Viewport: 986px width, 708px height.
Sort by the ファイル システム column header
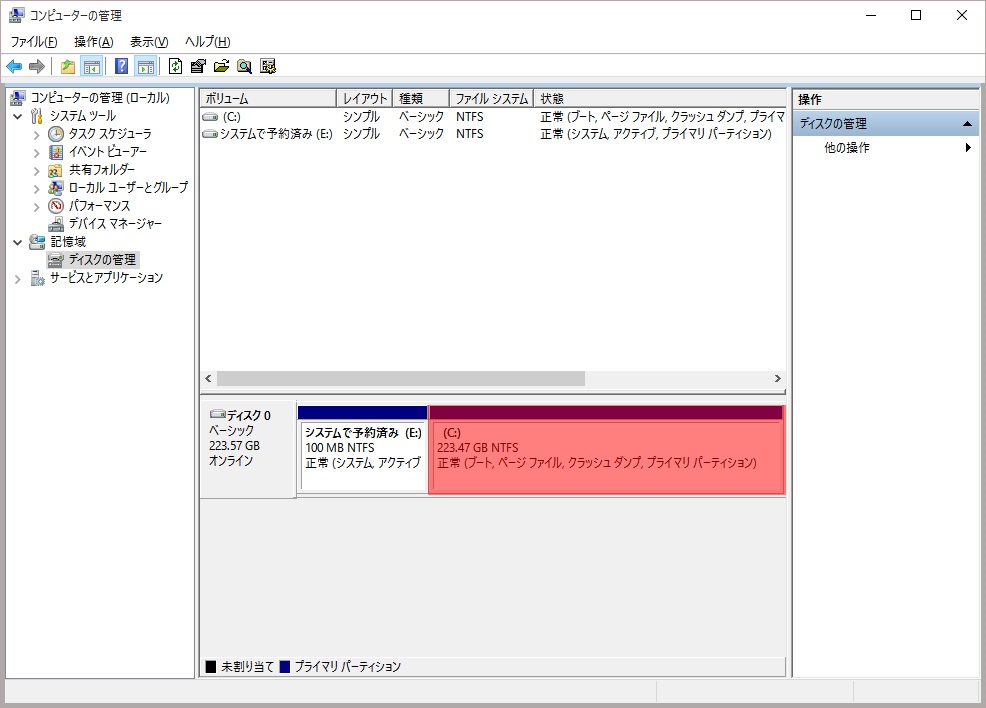[492, 99]
